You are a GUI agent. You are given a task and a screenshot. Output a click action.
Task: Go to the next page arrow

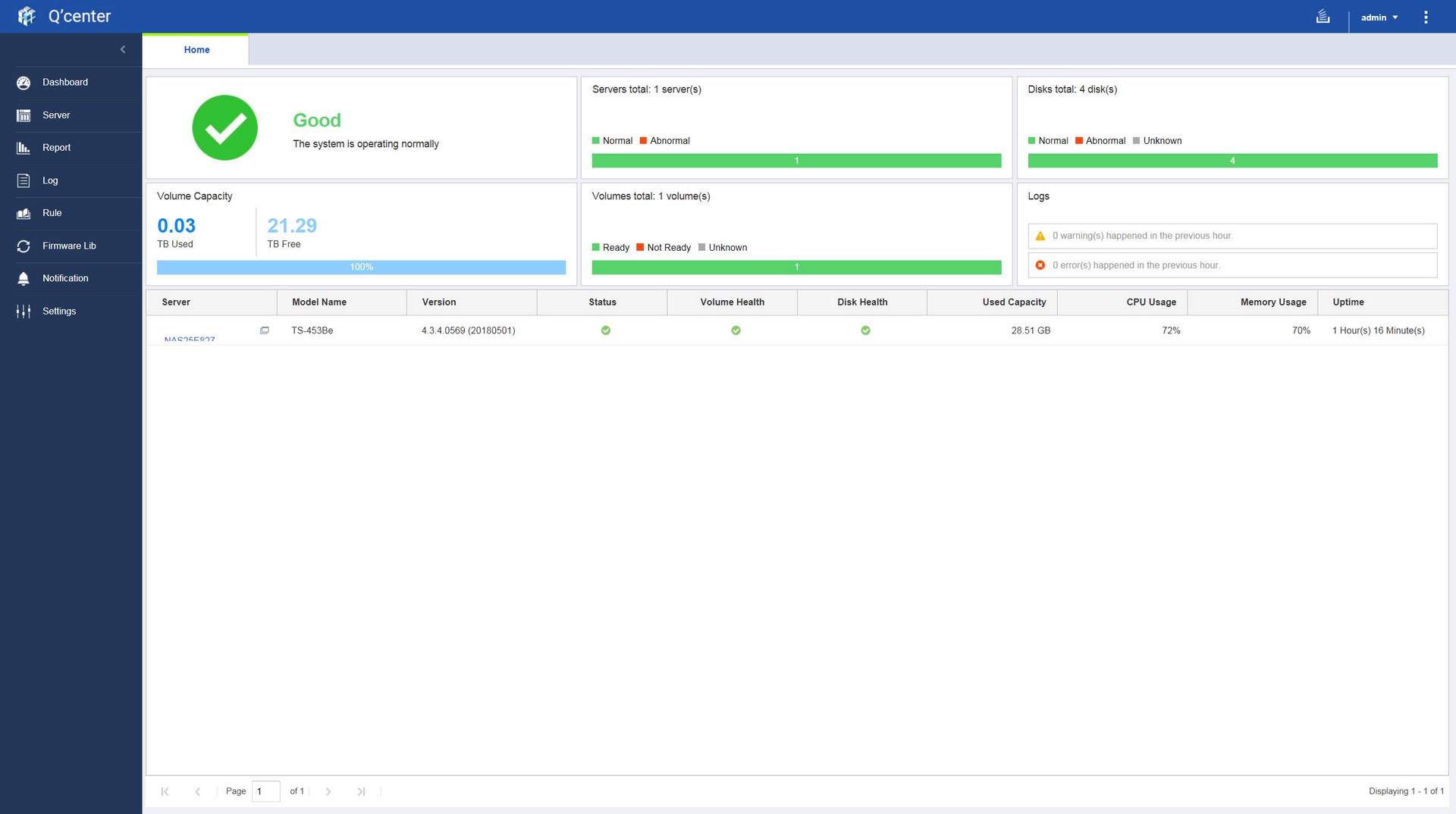(x=328, y=791)
